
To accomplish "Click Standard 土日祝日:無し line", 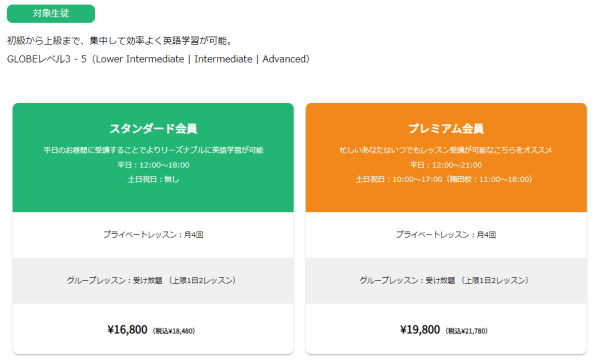I will click(153, 179).
